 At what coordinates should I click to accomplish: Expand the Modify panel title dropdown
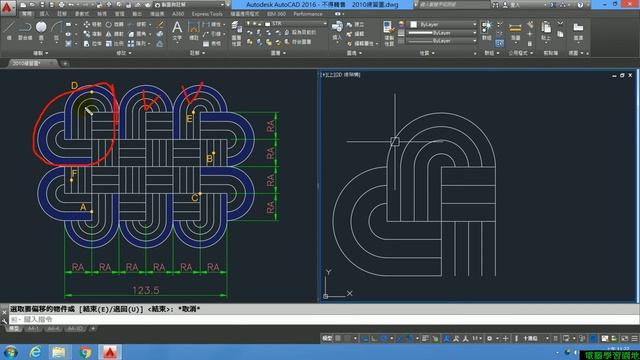pyautogui.click(x=124, y=53)
